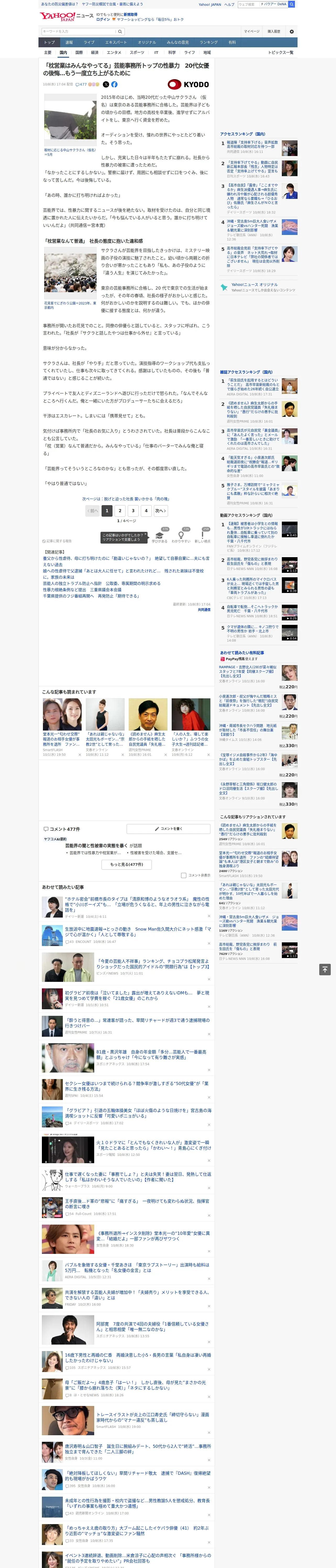Click the もっと見る(477件) button
The image size is (336, 1568).
coord(127,864)
